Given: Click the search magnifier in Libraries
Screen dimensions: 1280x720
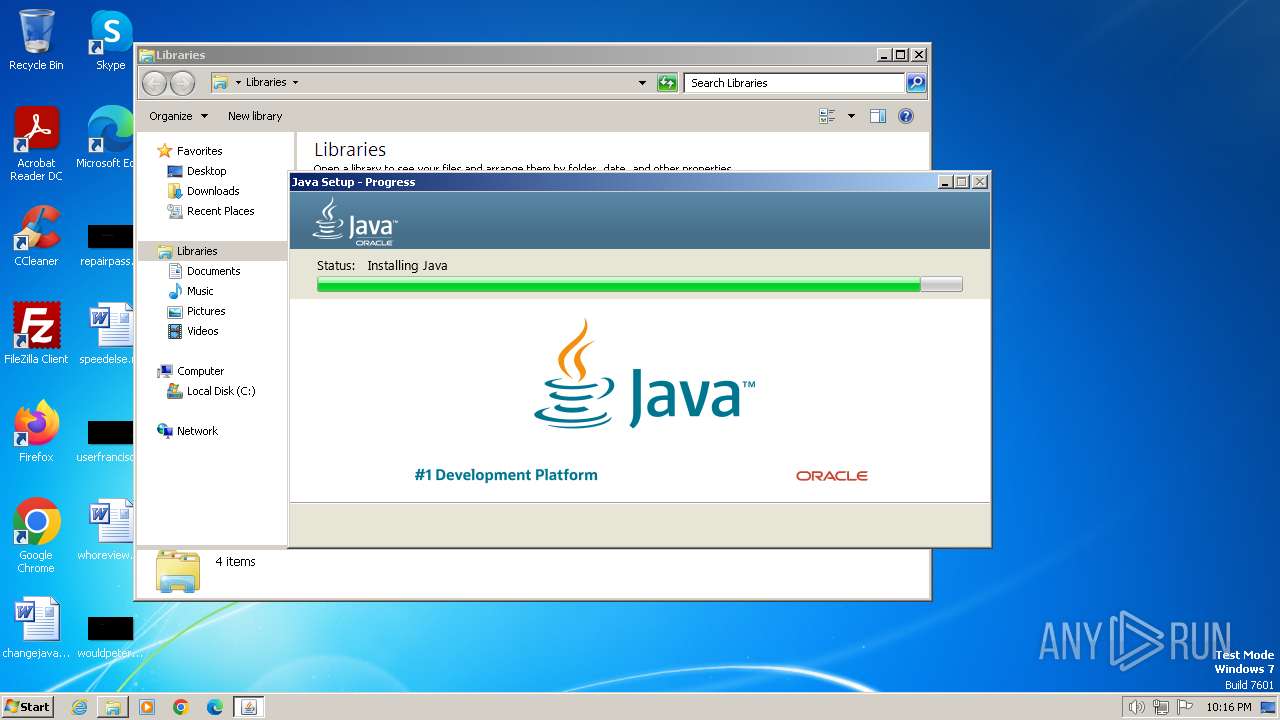Looking at the screenshot, I should 916,83.
